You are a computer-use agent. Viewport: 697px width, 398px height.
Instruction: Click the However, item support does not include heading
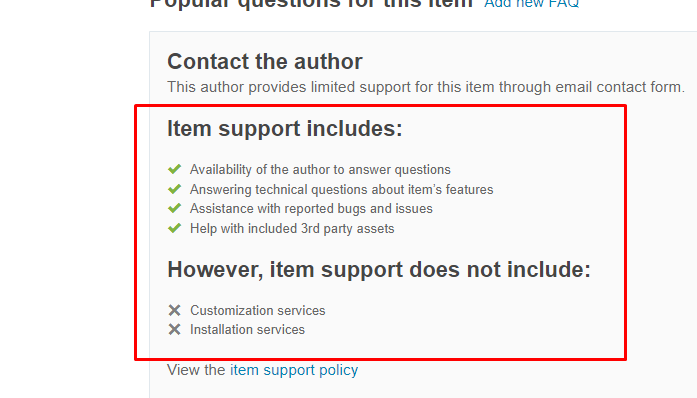[x=379, y=269]
